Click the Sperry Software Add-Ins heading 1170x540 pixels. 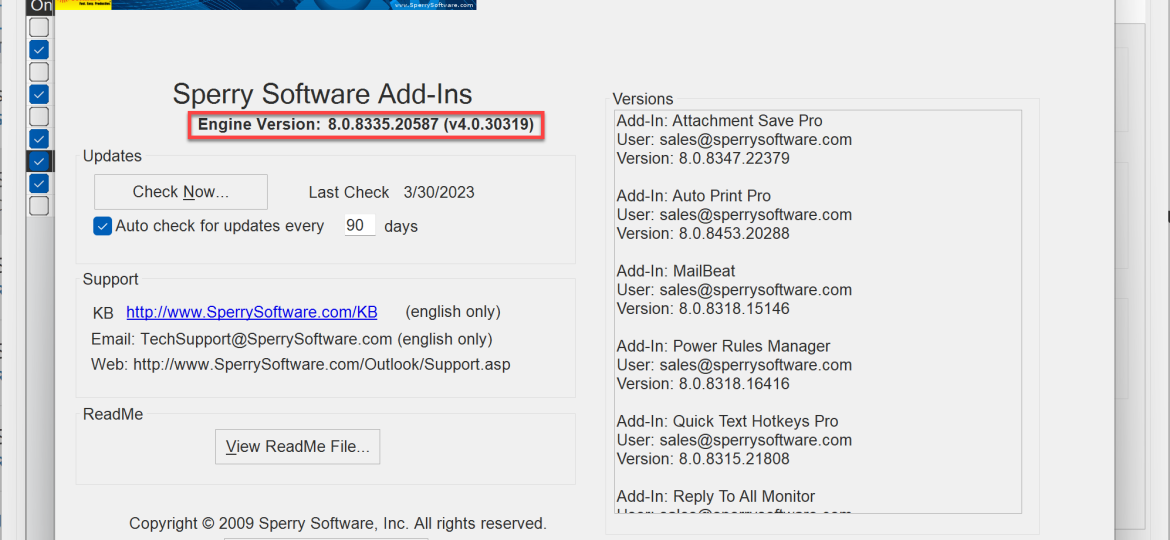click(x=322, y=94)
